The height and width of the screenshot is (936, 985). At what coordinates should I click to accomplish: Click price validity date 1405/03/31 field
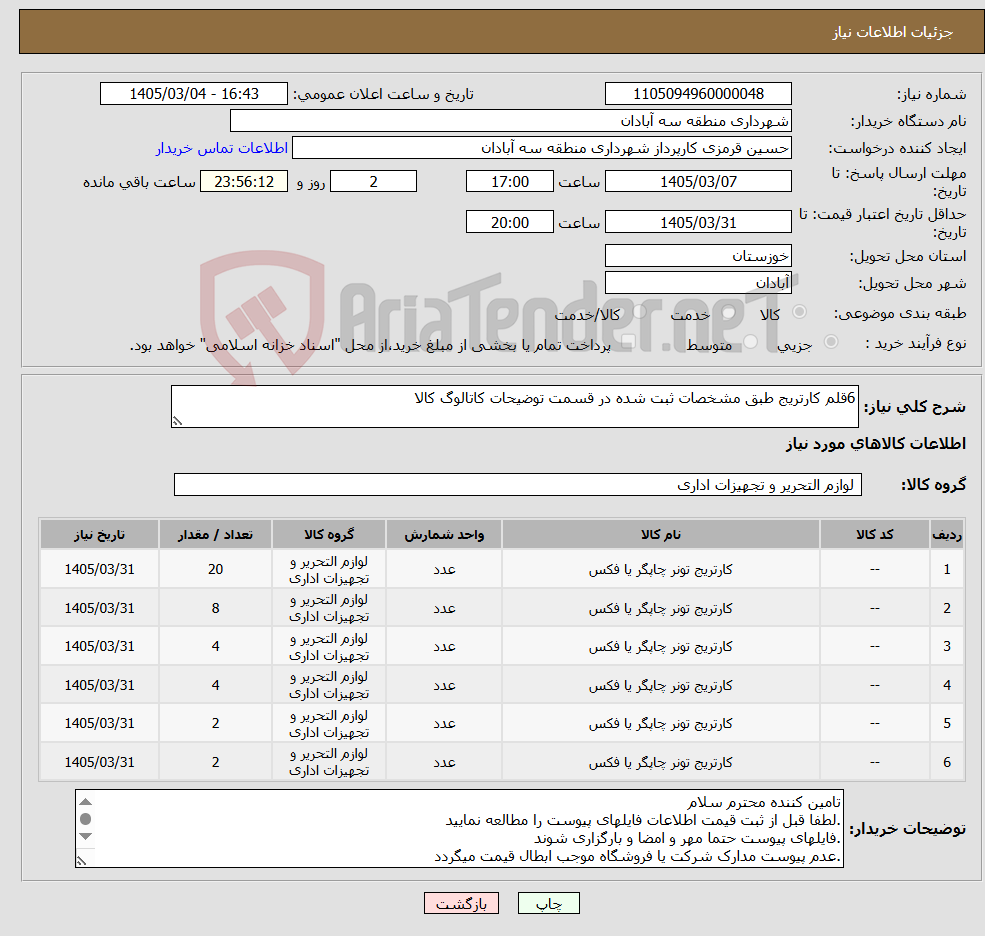(x=698, y=222)
